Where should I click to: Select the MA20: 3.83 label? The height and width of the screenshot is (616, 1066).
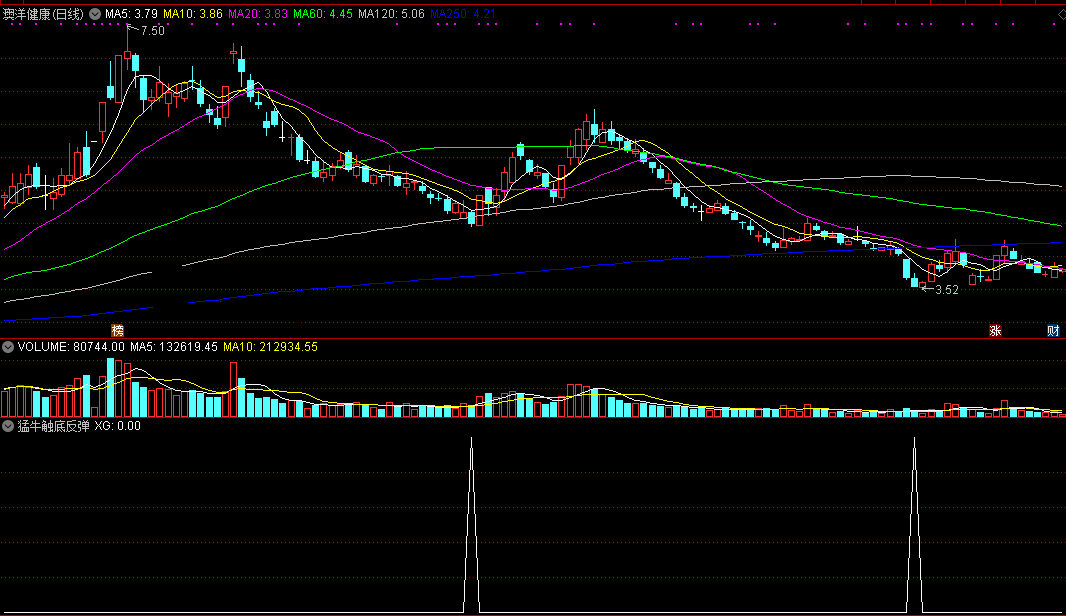pos(258,14)
